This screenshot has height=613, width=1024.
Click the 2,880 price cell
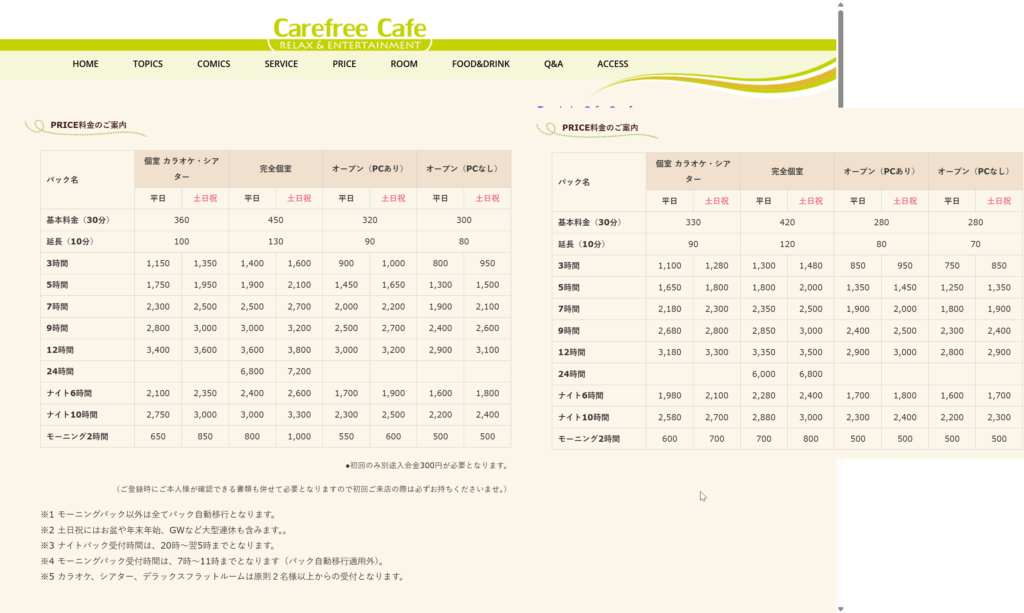[763, 417]
